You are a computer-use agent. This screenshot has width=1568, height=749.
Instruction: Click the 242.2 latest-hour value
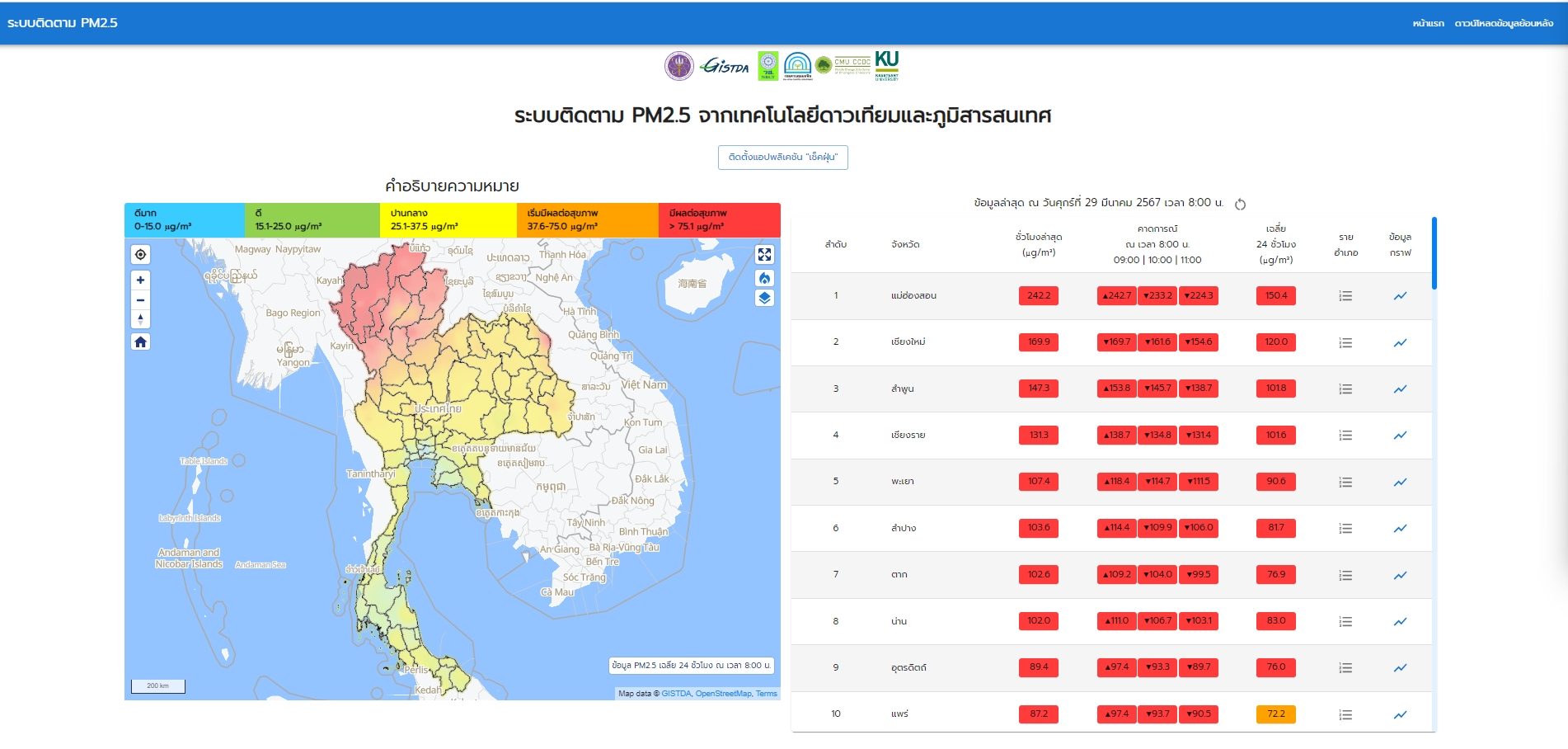point(1039,295)
